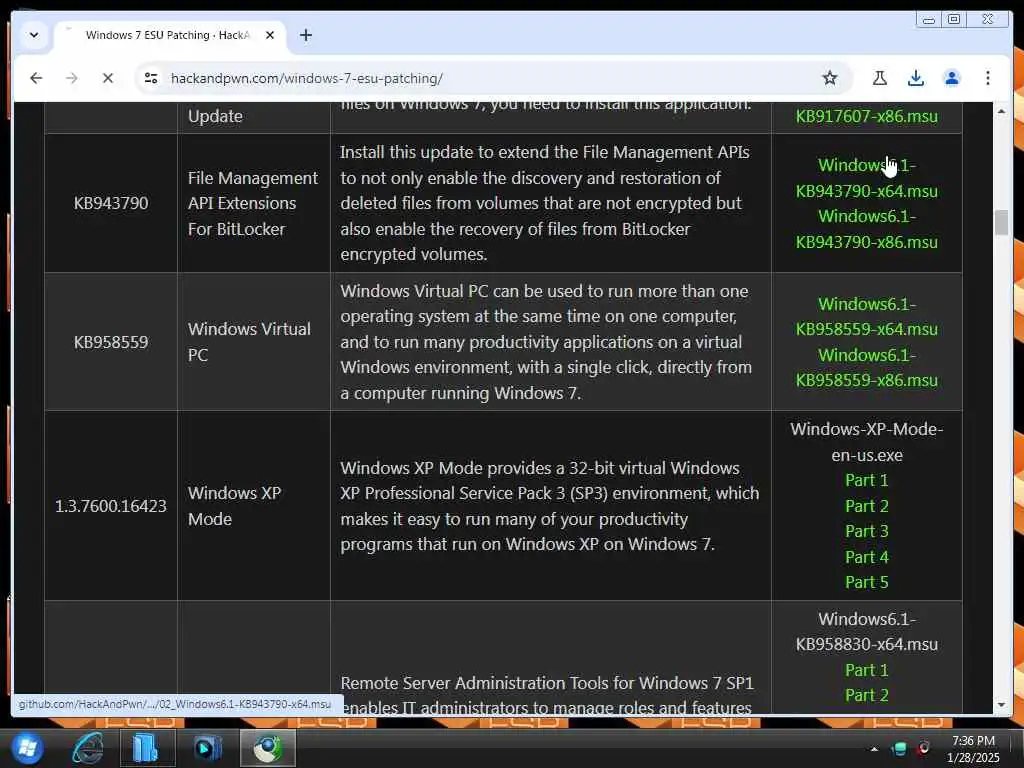Switch to the active browser taskbar button
1024x768 pixels.
(268, 748)
